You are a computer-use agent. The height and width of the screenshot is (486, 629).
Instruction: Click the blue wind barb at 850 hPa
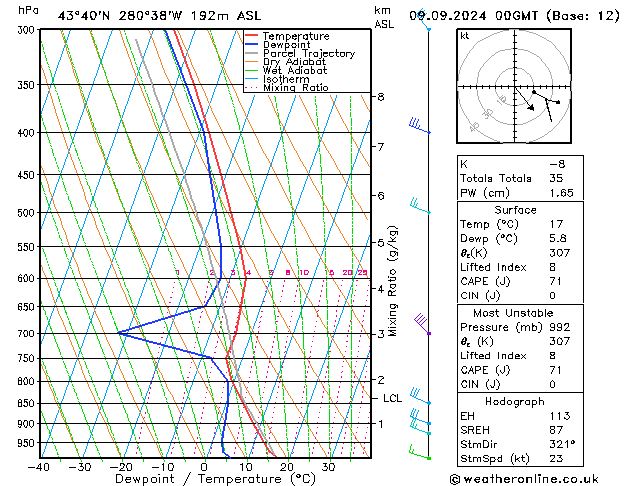point(420,396)
